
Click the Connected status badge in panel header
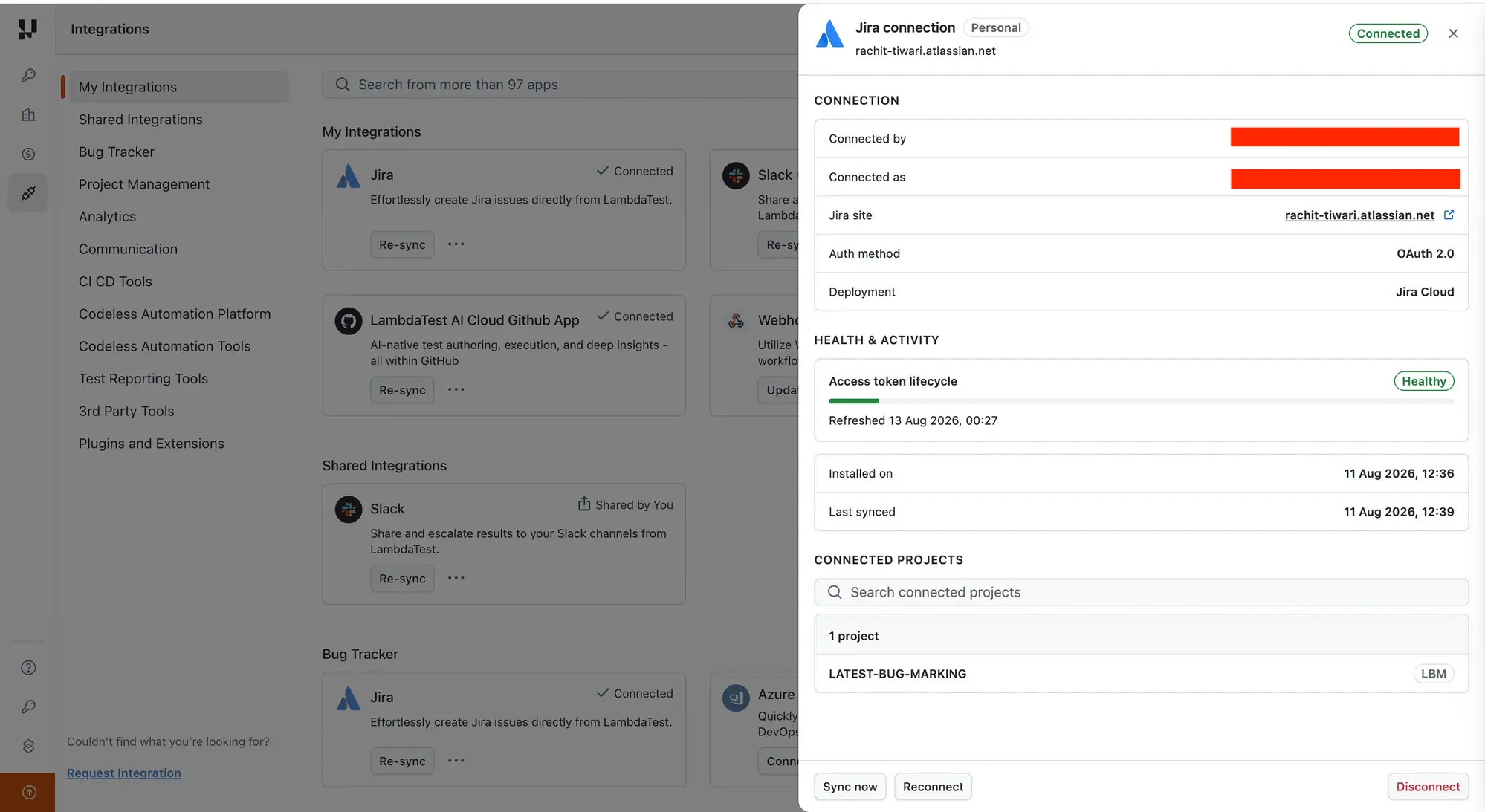[x=1388, y=33]
